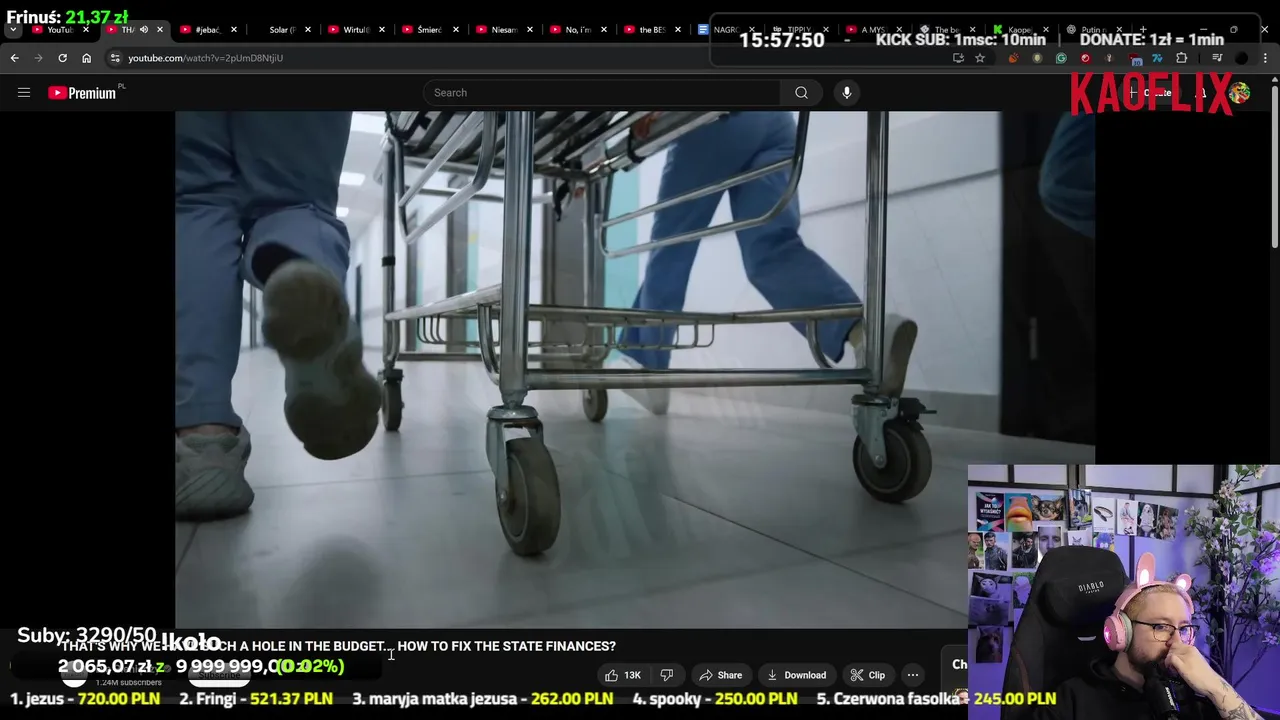Like the video with 13K likes
This screenshot has width=1280, height=720.
(x=623, y=675)
